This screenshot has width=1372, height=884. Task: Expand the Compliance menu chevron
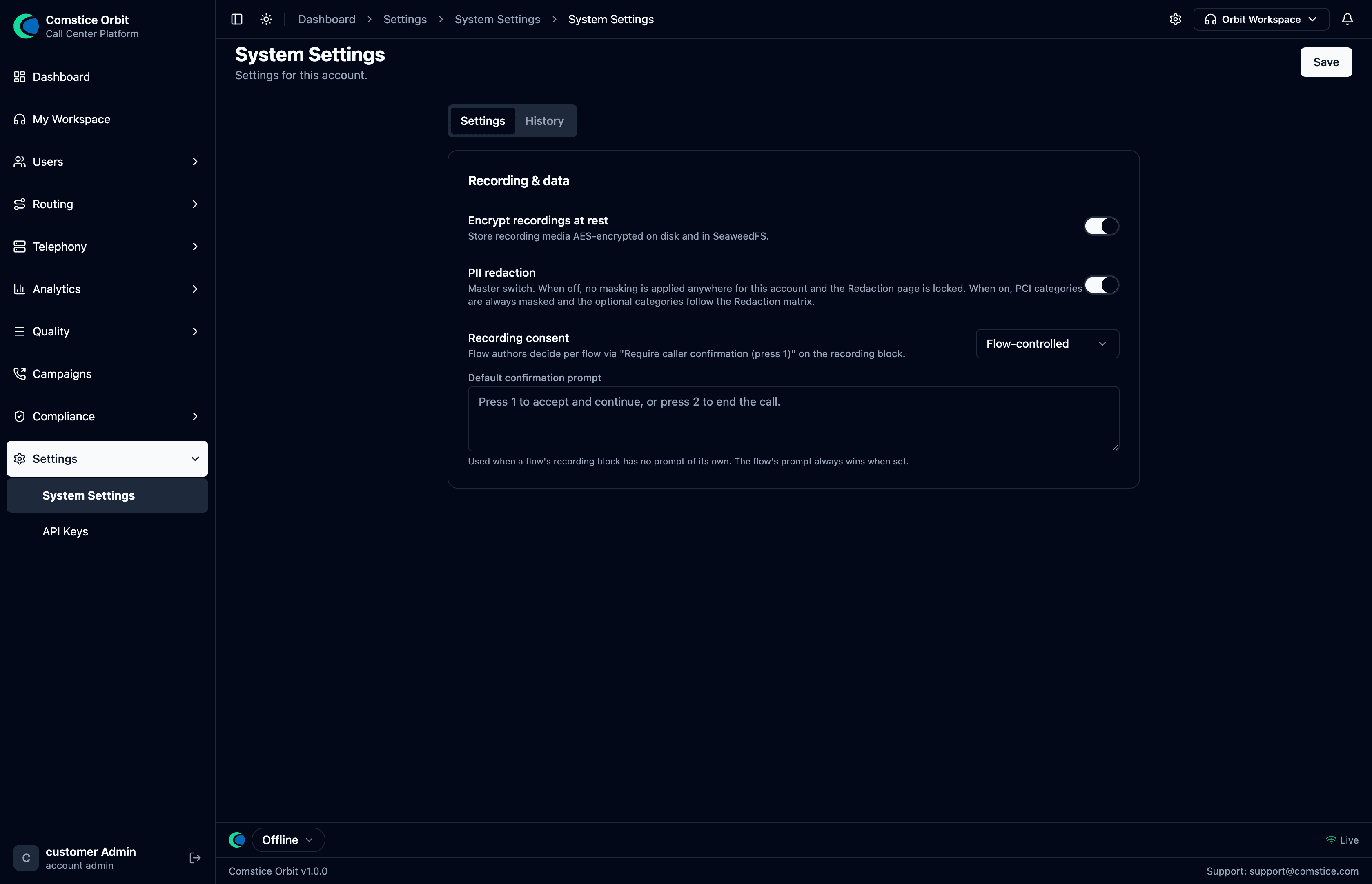tap(195, 417)
